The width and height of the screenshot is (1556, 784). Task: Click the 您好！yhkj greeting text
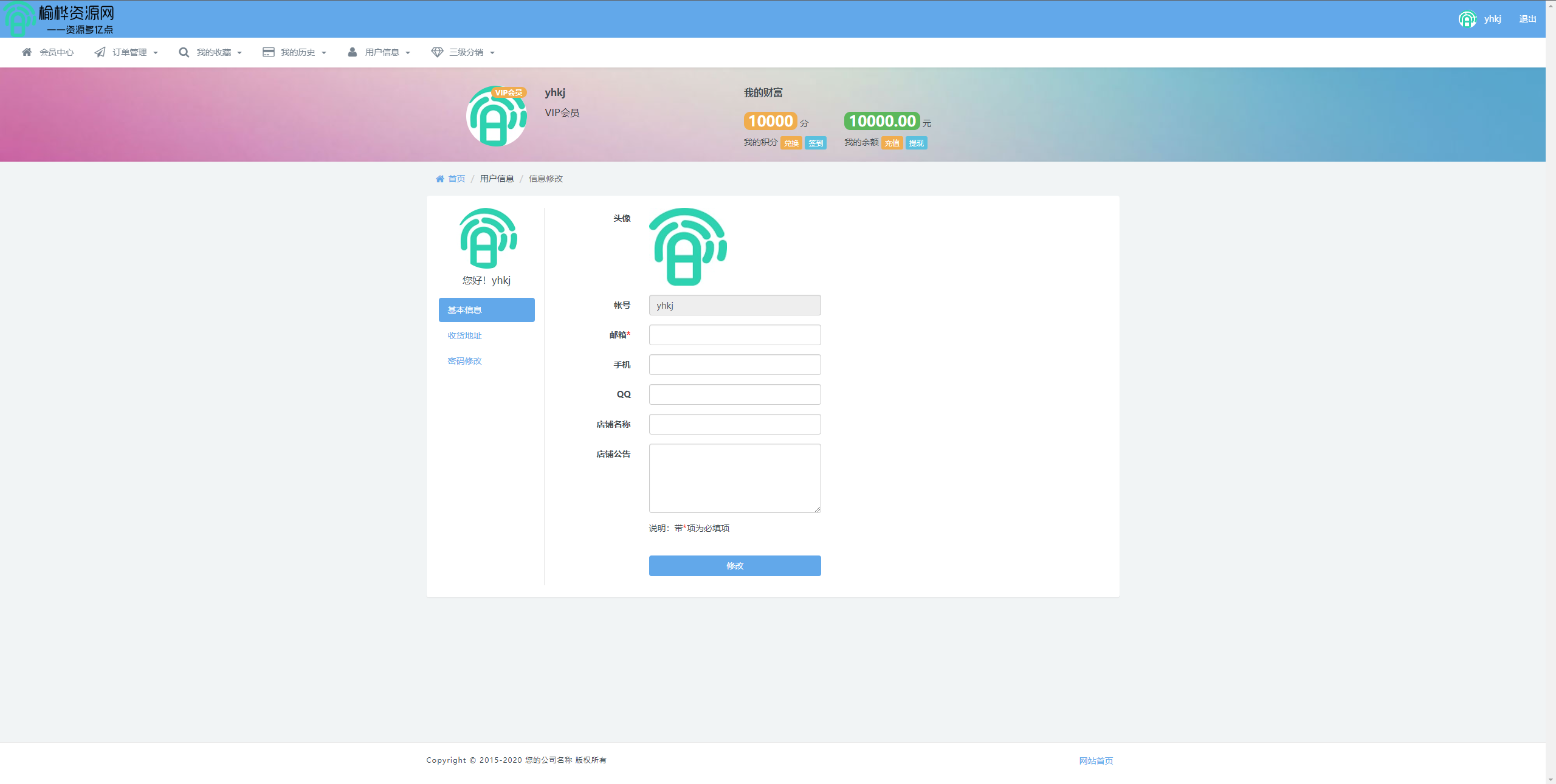pyautogui.click(x=486, y=280)
